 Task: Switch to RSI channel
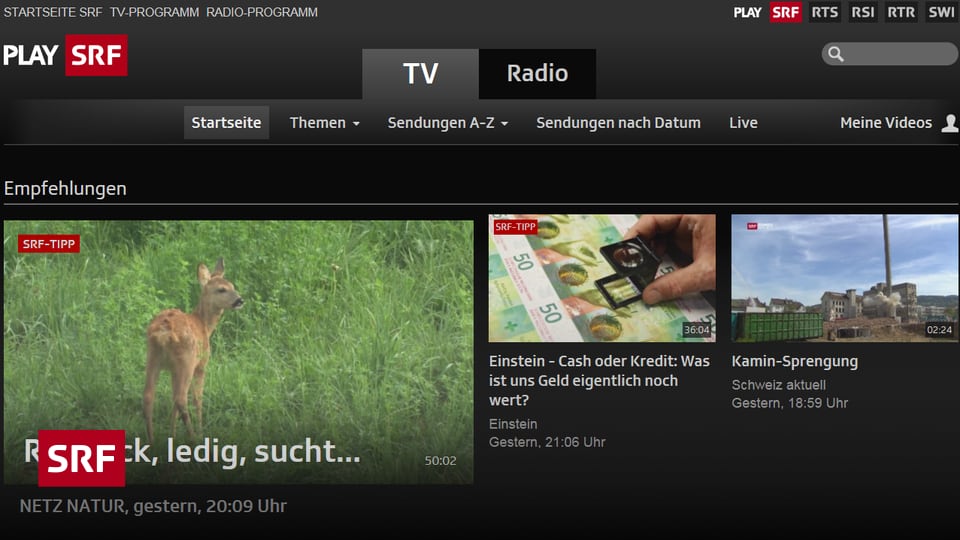tap(863, 12)
